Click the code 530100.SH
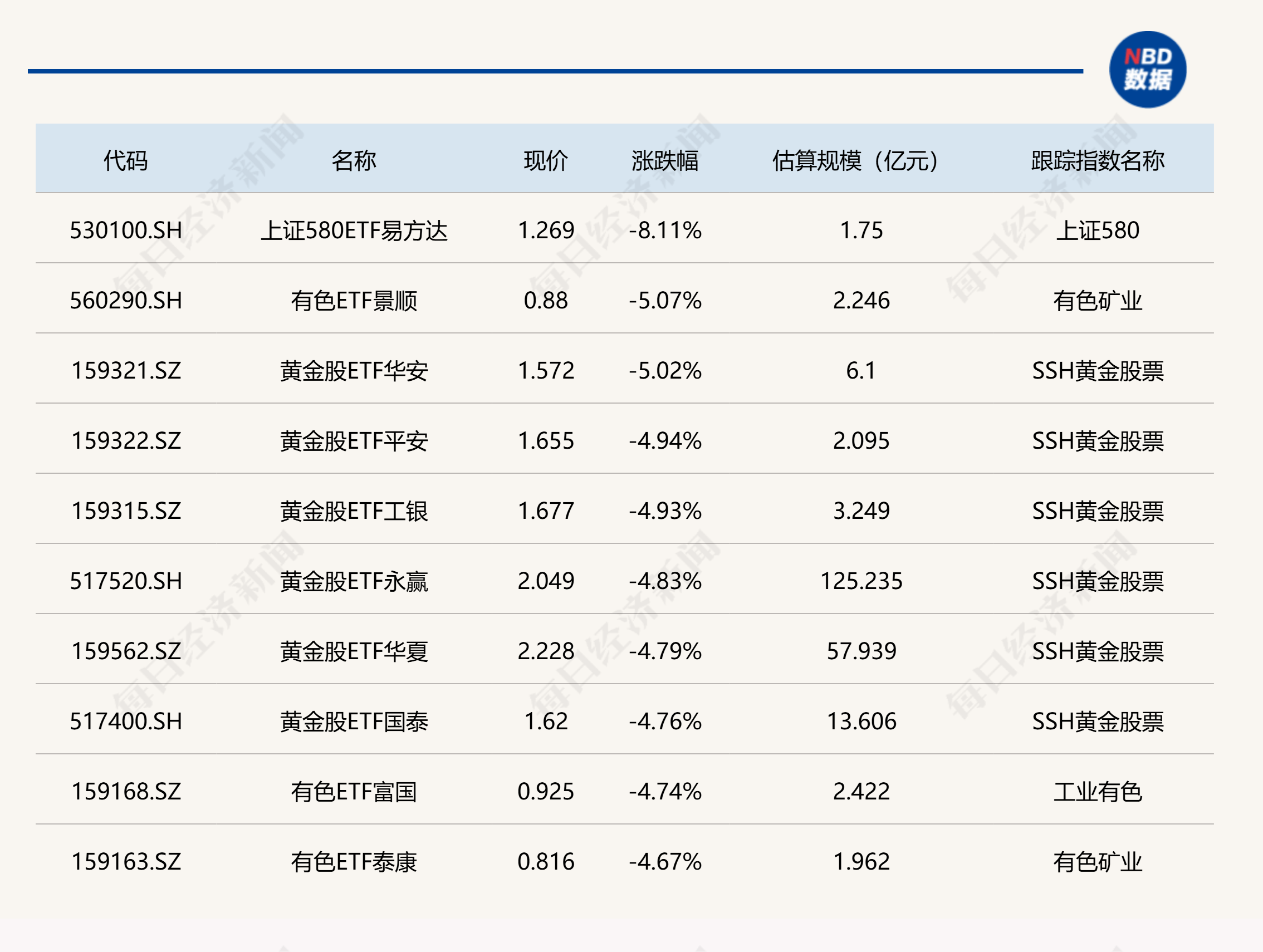 126,230
